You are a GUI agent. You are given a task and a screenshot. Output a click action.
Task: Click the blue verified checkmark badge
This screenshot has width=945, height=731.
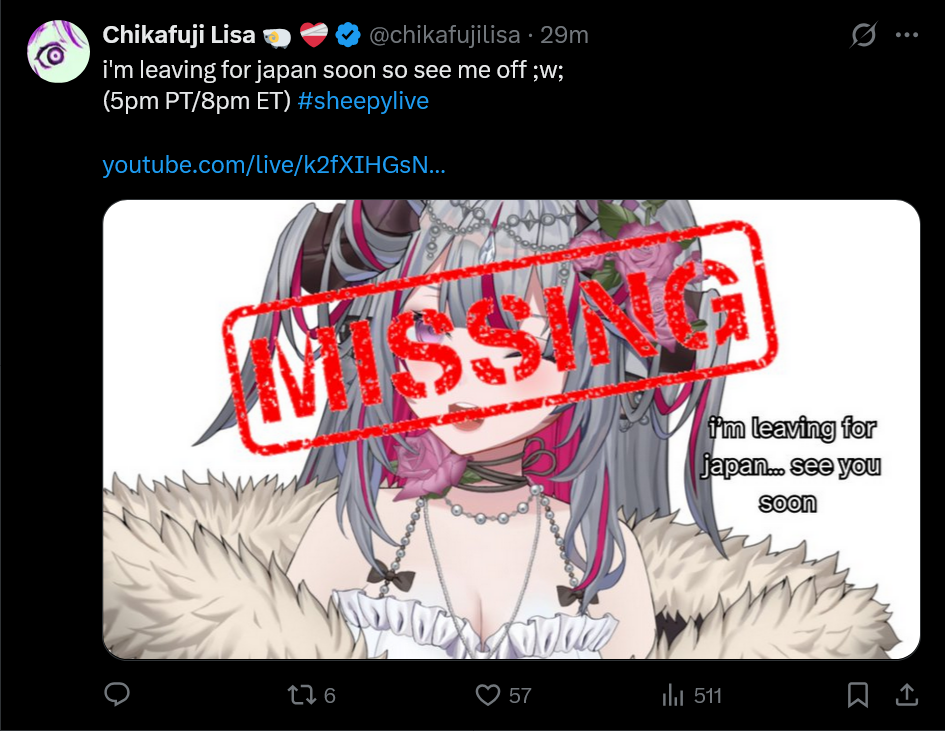(348, 35)
